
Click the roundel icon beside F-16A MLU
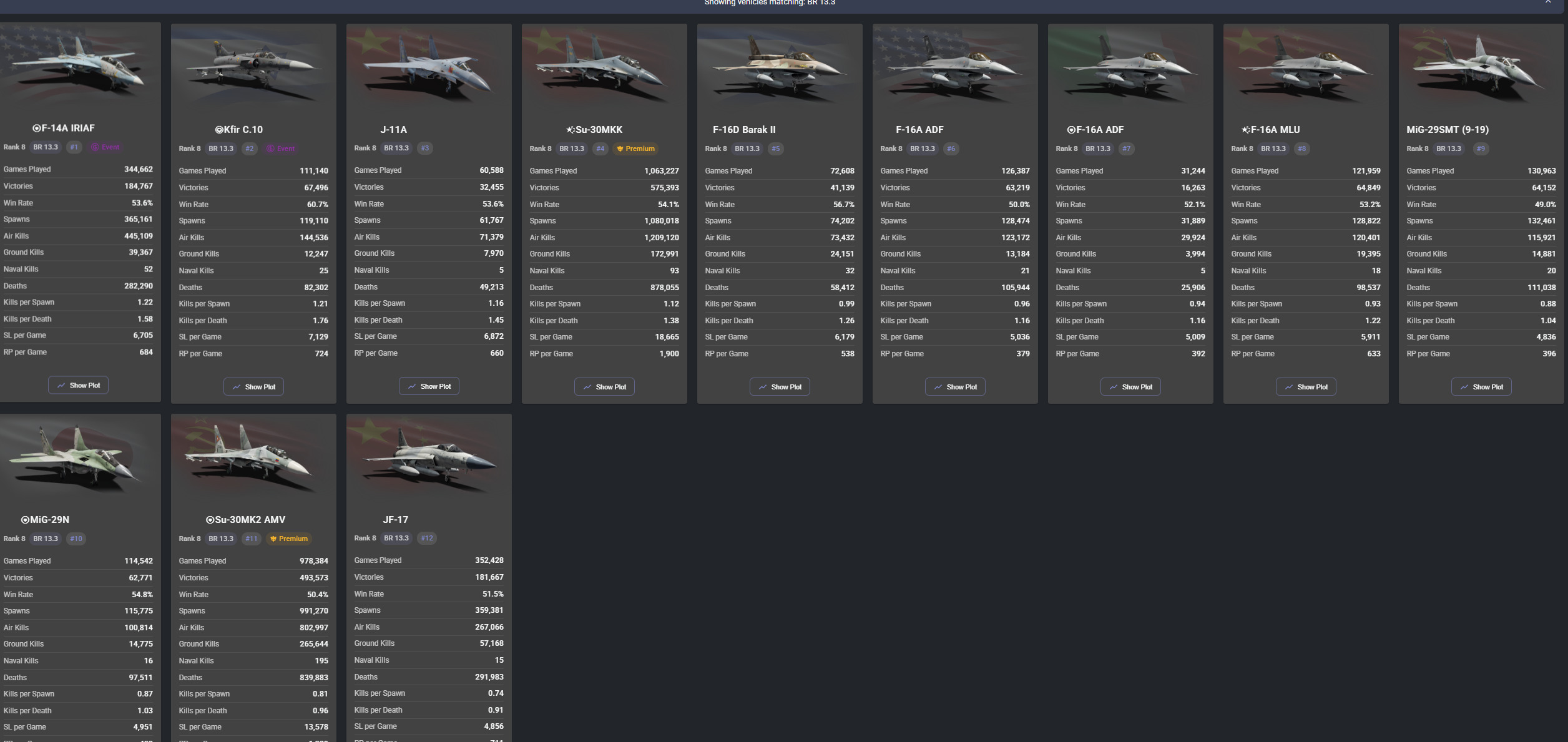click(x=1245, y=130)
